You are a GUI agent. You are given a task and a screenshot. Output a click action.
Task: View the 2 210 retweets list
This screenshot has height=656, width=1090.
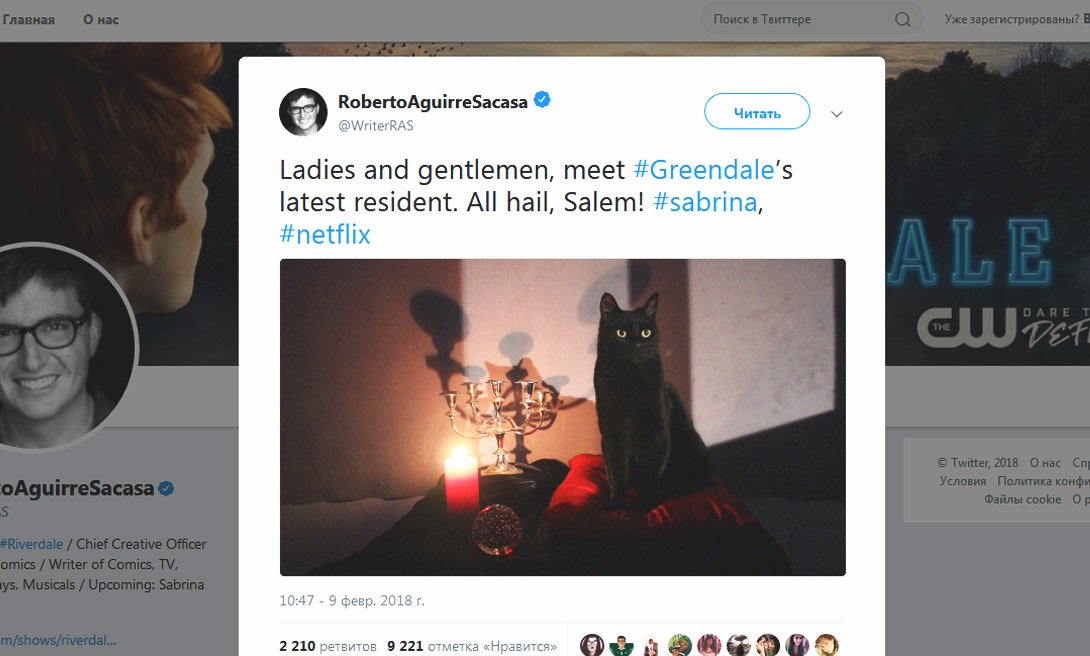(x=327, y=646)
